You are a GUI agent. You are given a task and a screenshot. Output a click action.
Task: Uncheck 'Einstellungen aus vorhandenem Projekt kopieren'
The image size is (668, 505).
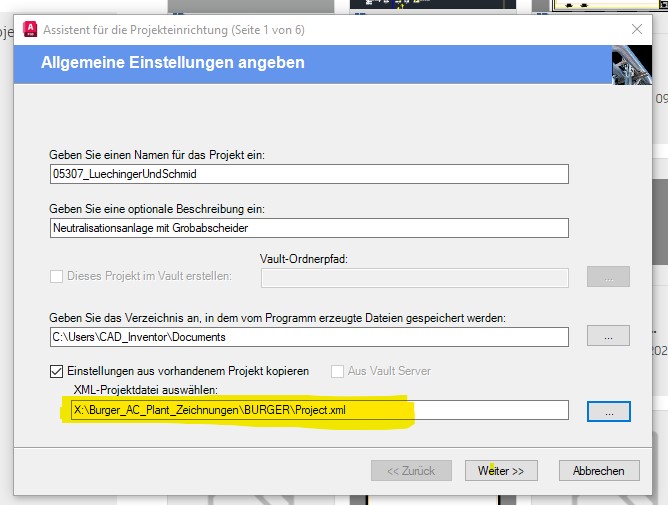coord(57,371)
